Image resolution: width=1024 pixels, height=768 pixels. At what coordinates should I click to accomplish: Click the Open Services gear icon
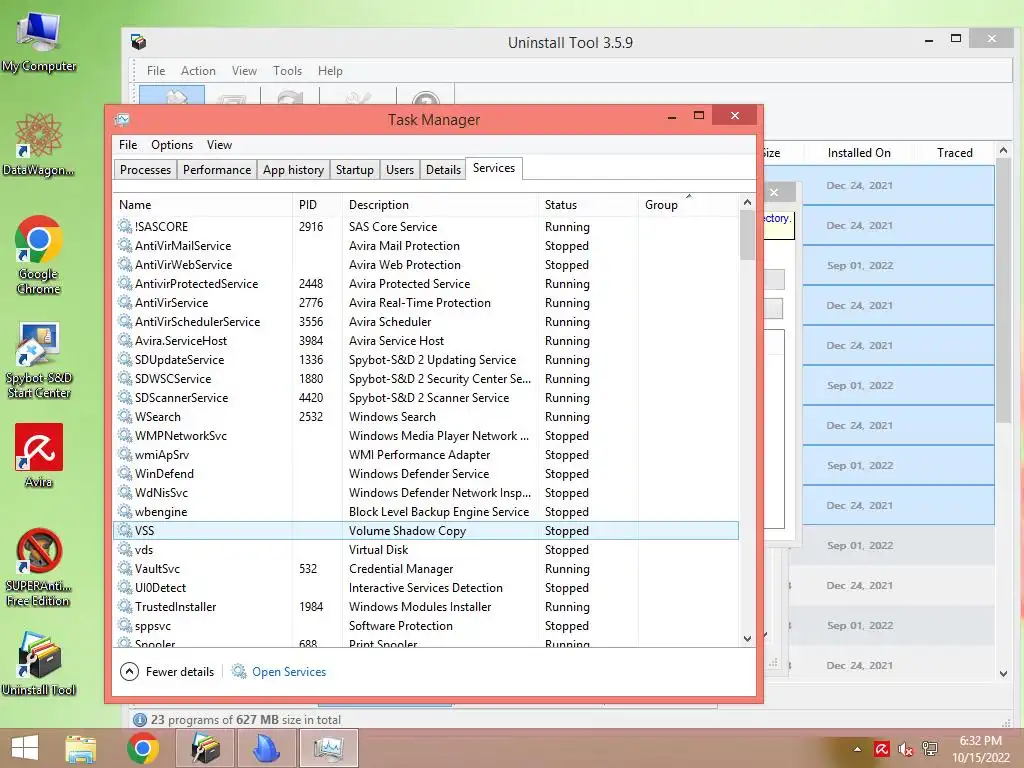pyautogui.click(x=239, y=671)
